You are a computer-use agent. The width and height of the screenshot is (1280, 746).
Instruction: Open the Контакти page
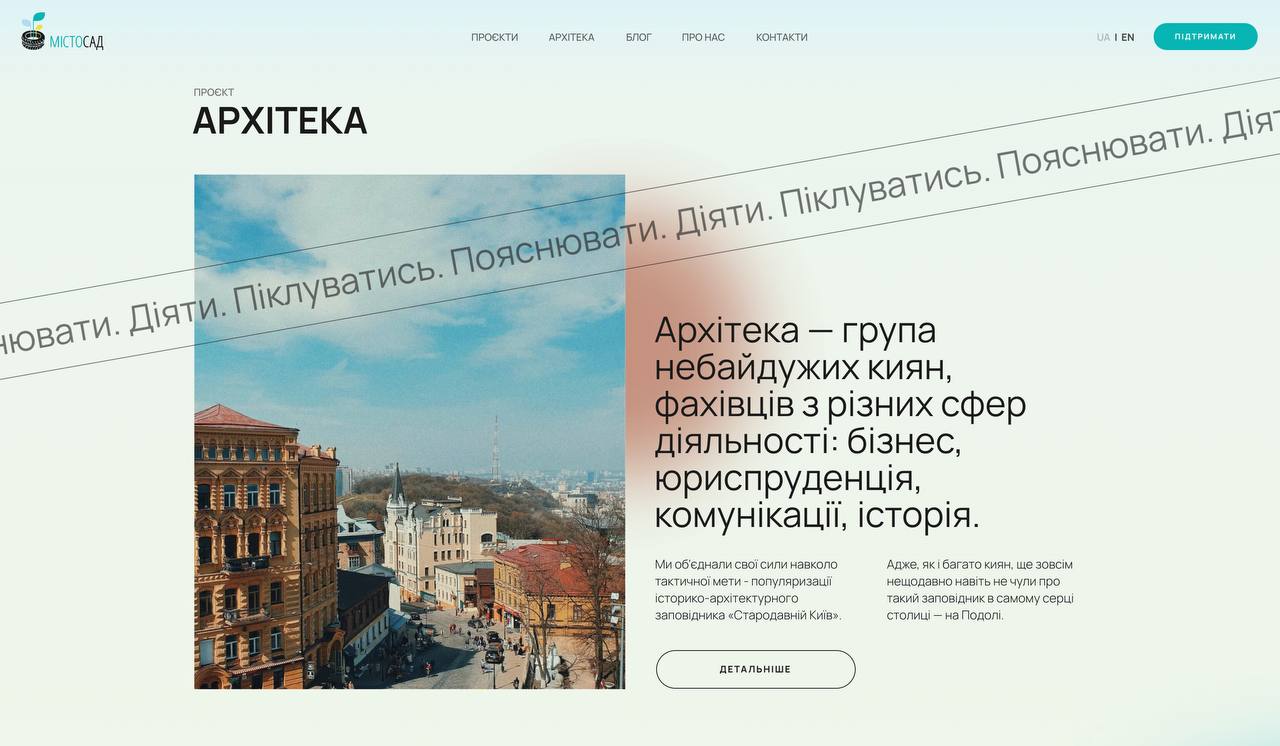(x=781, y=37)
